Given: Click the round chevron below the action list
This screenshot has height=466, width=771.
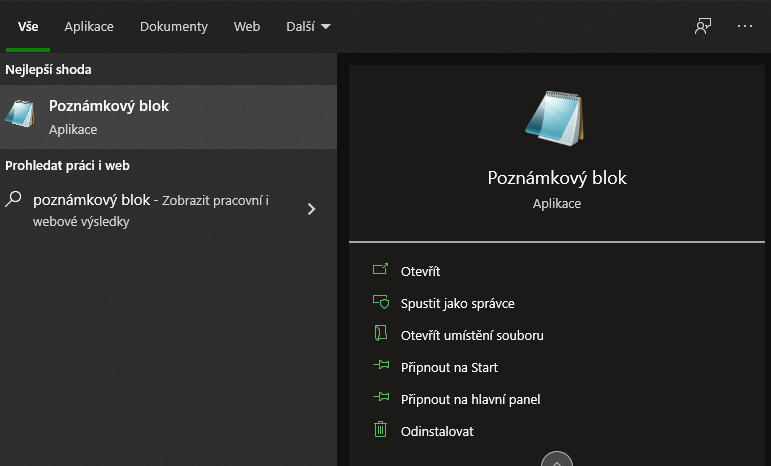Looking at the screenshot, I should pyautogui.click(x=557, y=460).
